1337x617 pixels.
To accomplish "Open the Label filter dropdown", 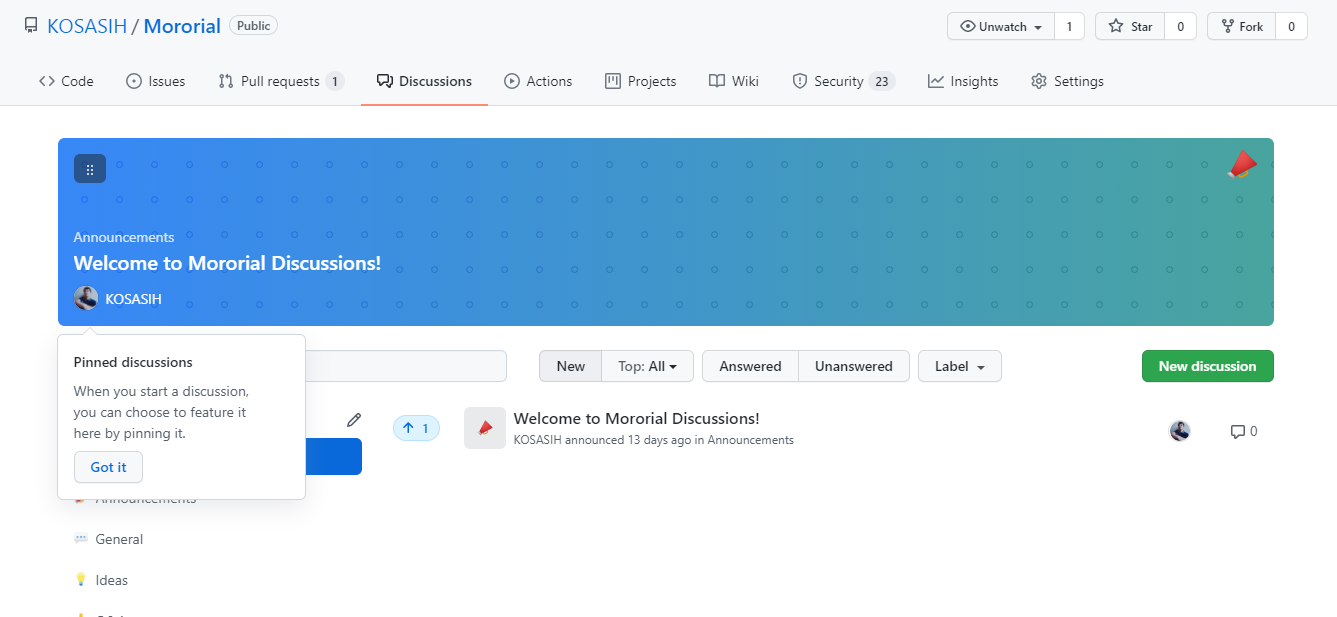I will pyautogui.click(x=959, y=366).
